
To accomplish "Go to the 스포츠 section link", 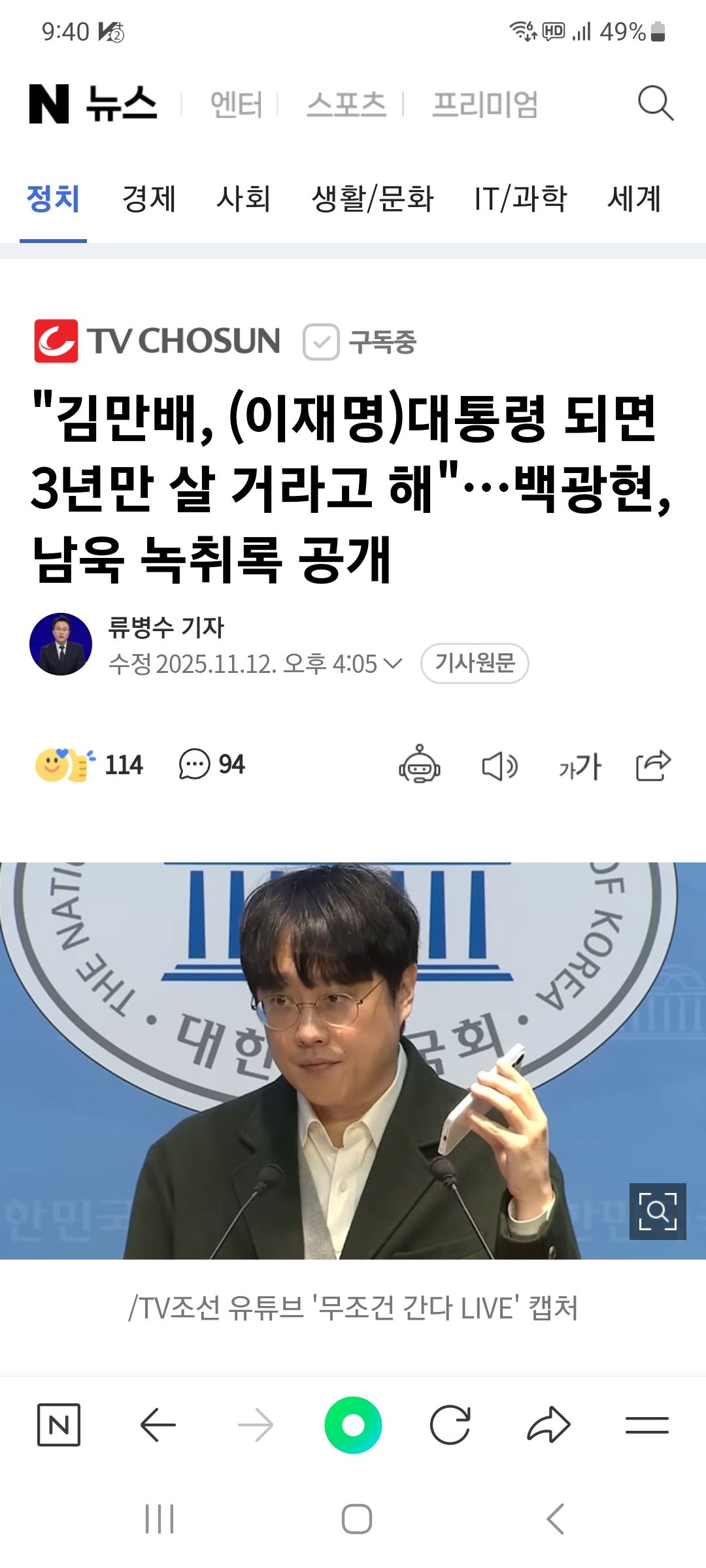I will pos(346,105).
